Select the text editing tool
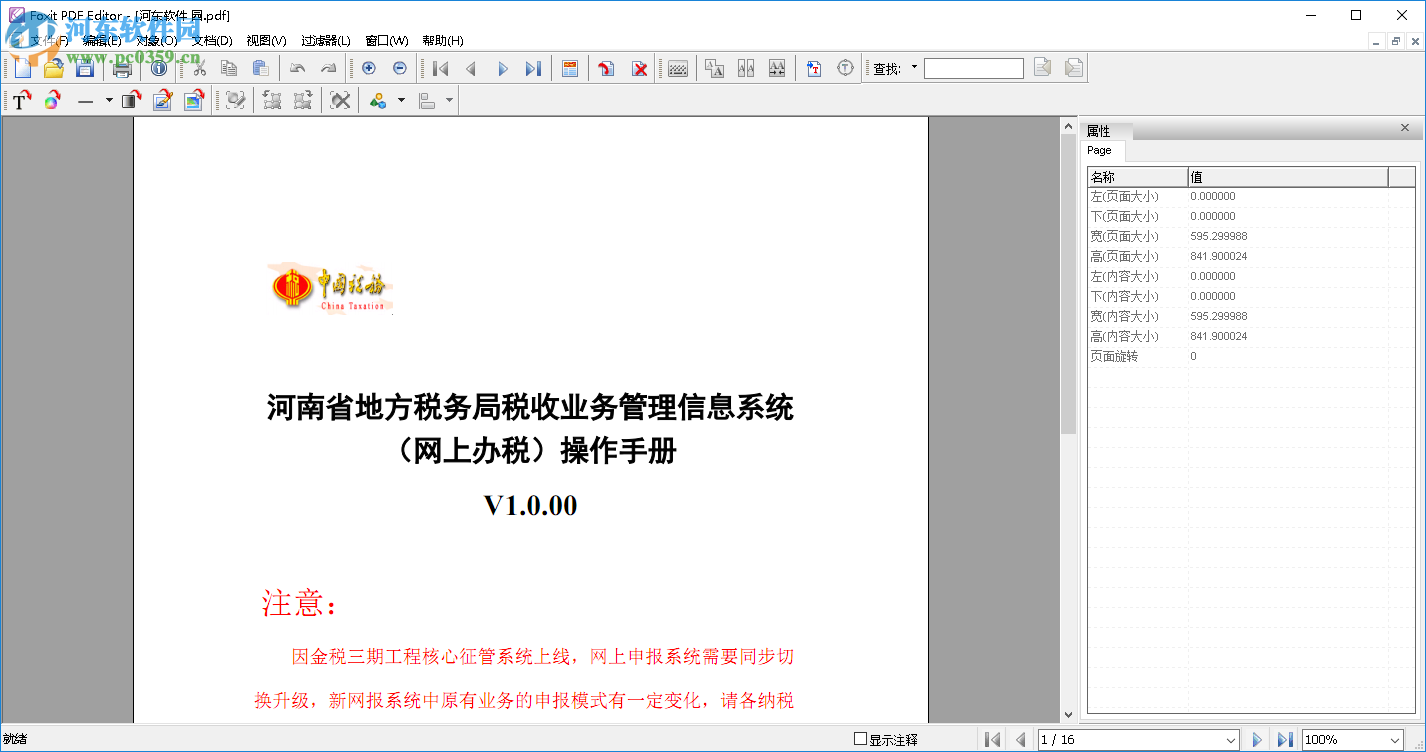This screenshot has width=1426, height=752. [20, 100]
